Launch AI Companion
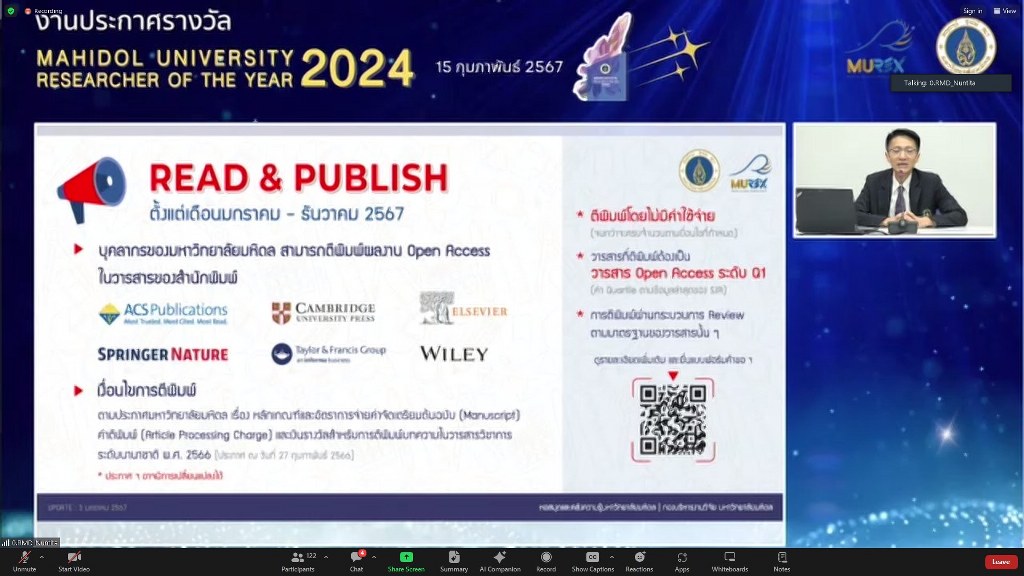Image resolution: width=1024 pixels, height=576 pixels. click(499, 559)
